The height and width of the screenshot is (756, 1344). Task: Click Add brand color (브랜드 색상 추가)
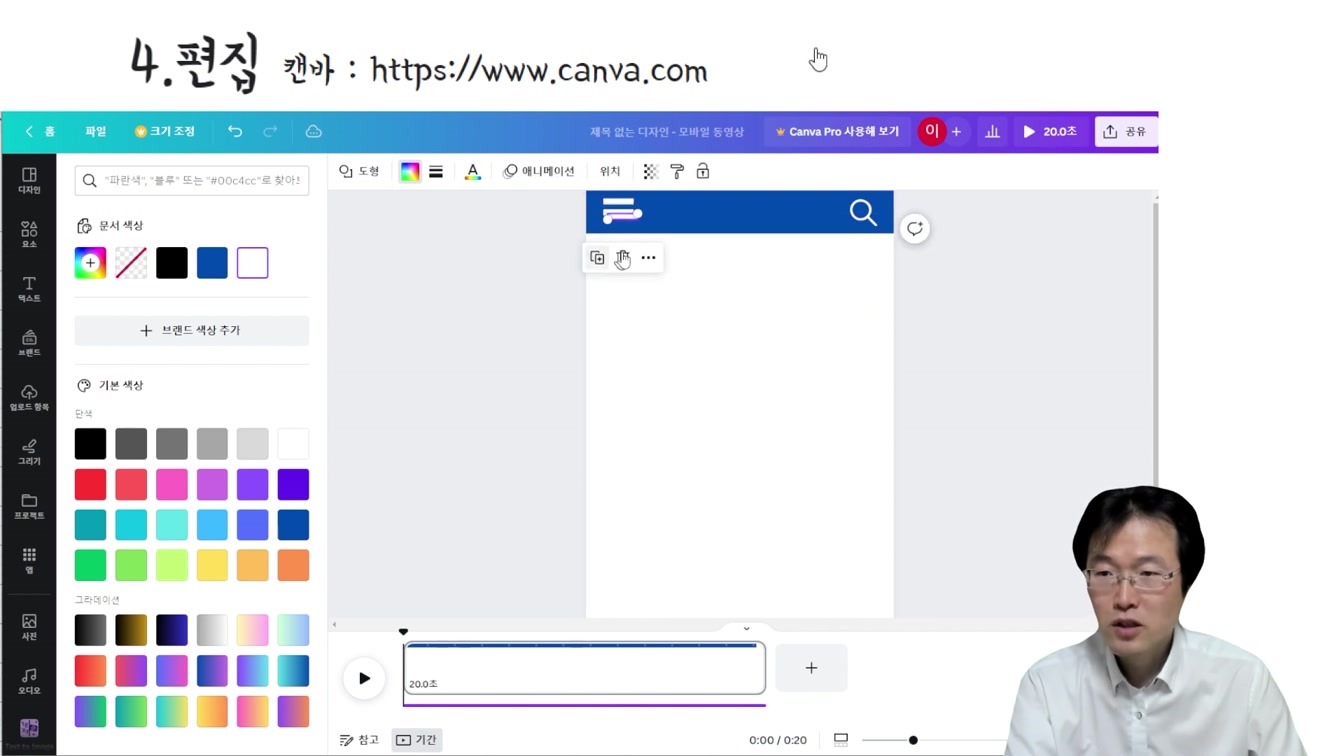click(192, 330)
